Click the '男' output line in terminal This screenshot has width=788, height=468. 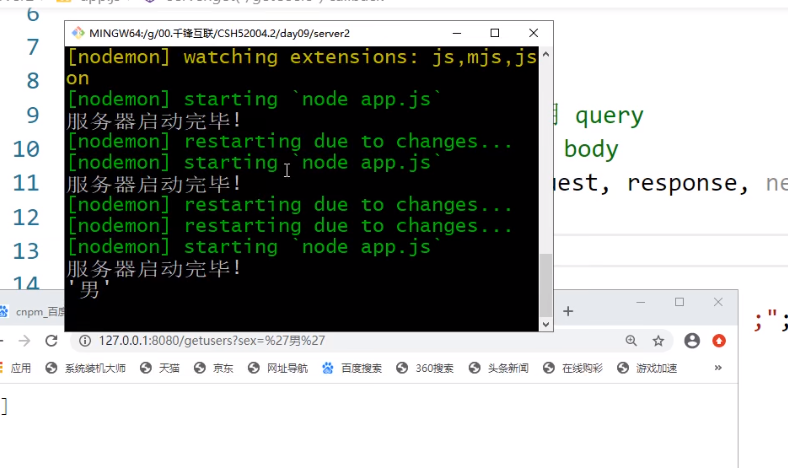[x=89, y=290]
